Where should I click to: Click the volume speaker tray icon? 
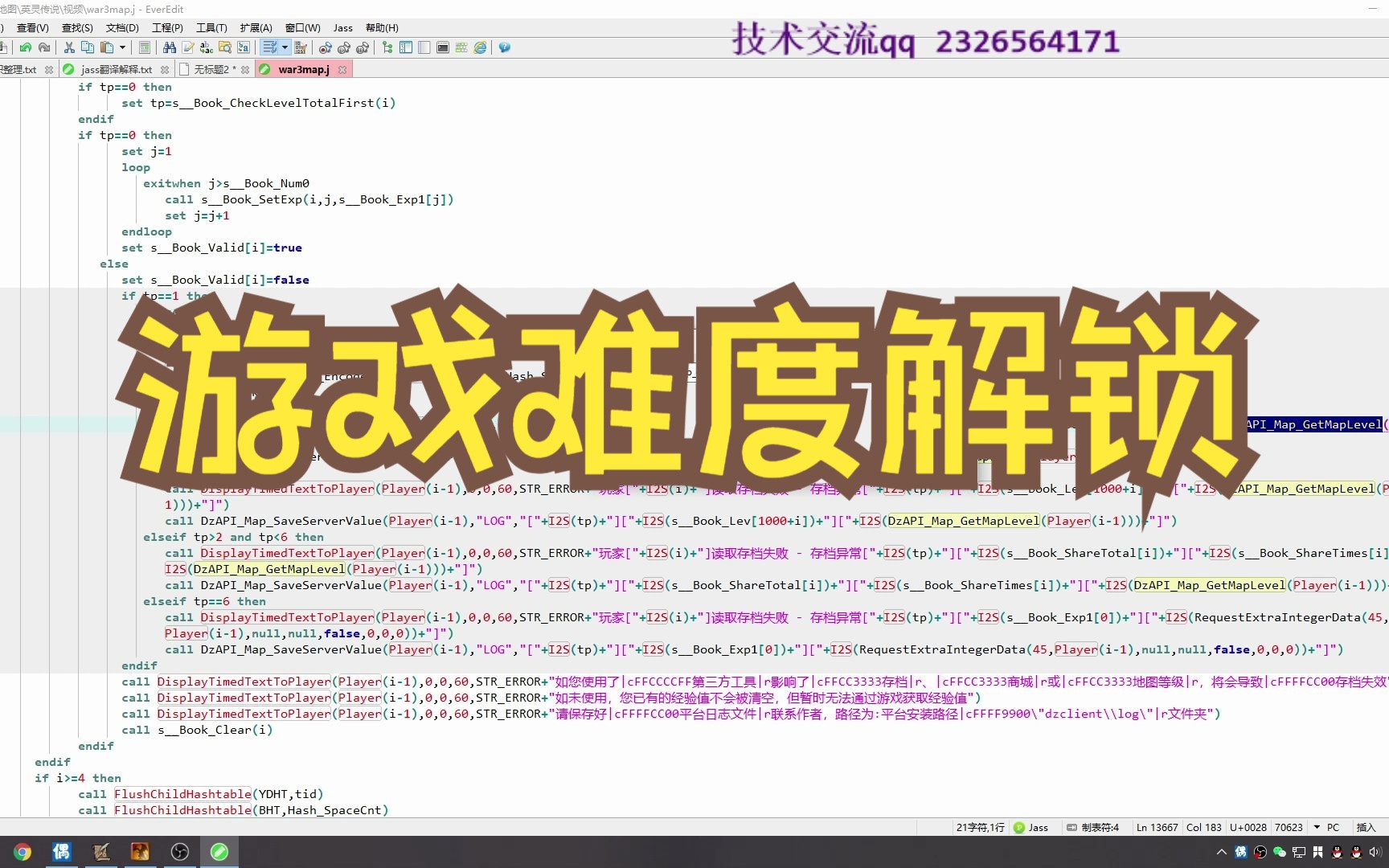pos(1374,852)
